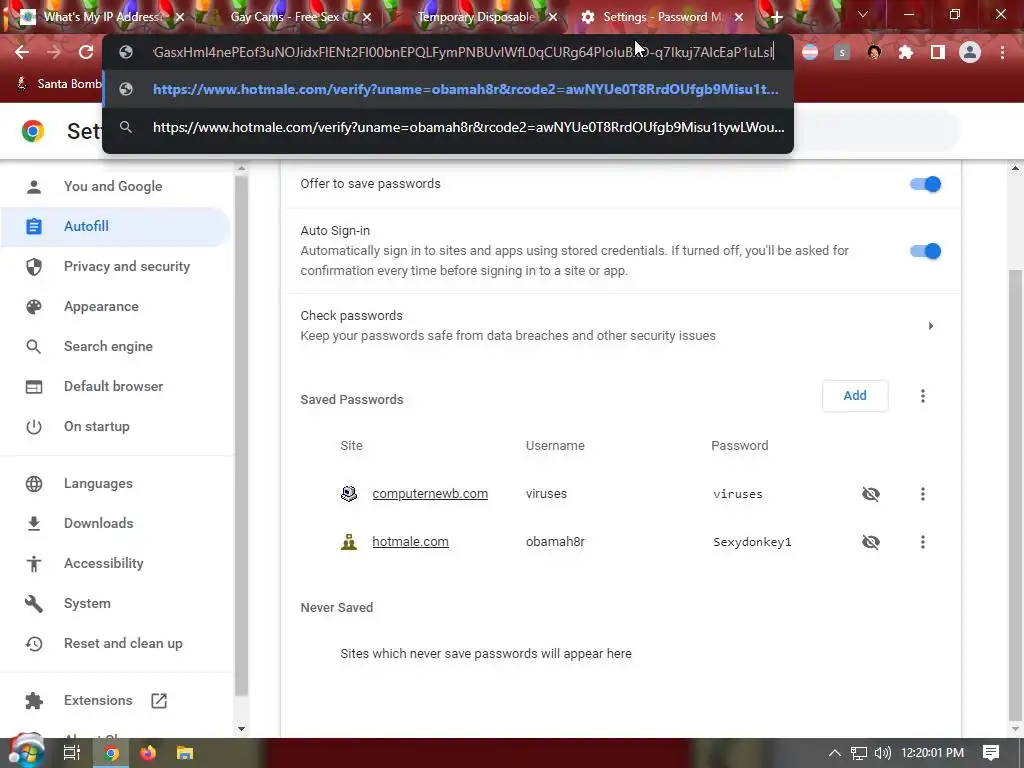Image resolution: width=1024 pixels, height=768 pixels.
Task: Show hidden system tray icons chevron
Action: point(834,753)
